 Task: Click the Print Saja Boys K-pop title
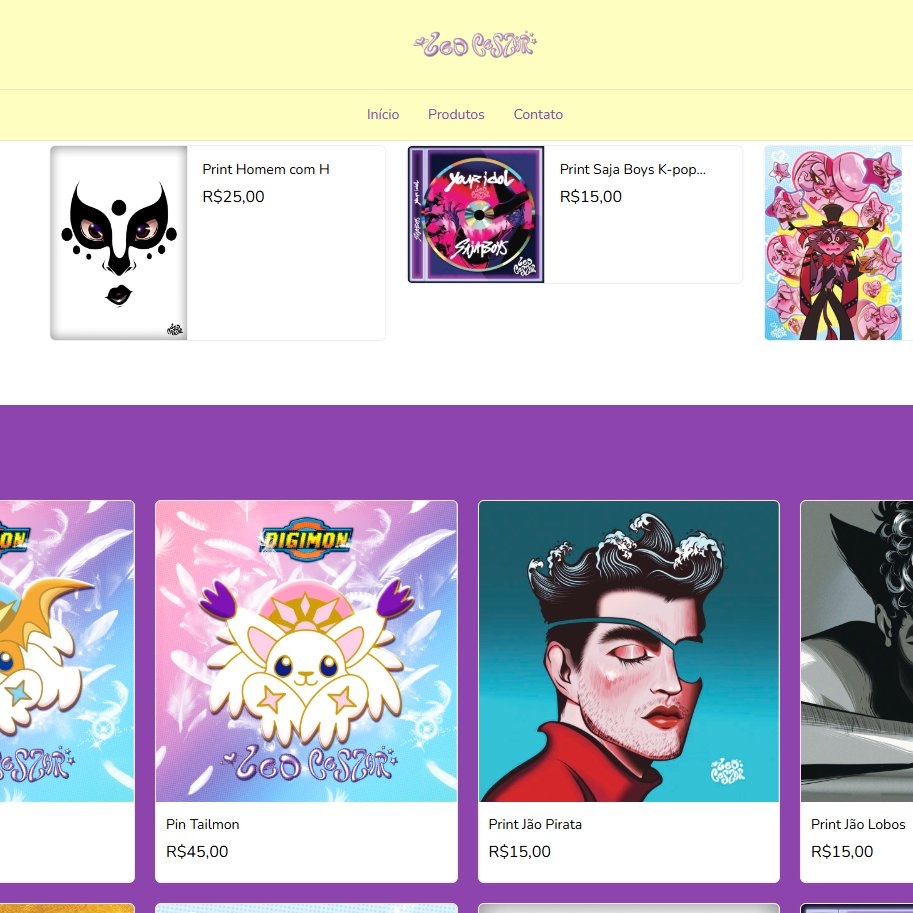(632, 169)
